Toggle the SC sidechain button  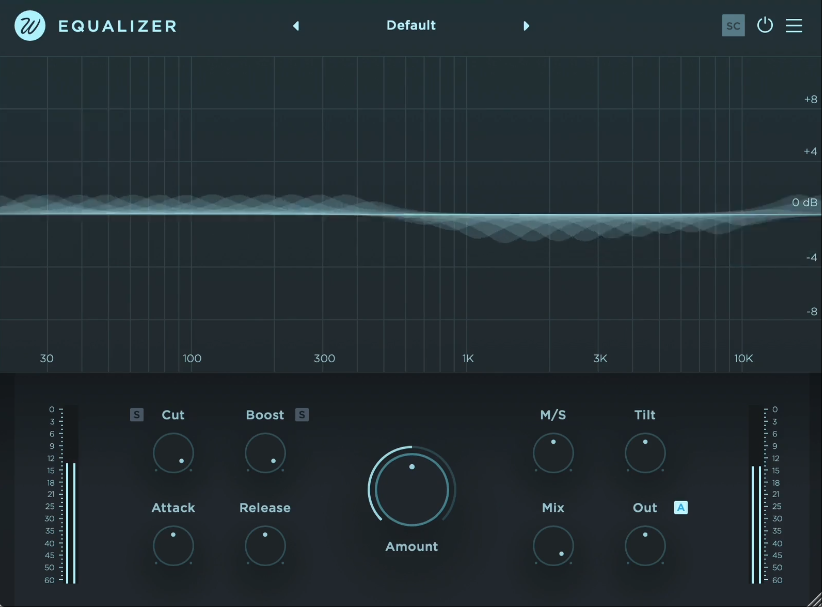(x=733, y=26)
